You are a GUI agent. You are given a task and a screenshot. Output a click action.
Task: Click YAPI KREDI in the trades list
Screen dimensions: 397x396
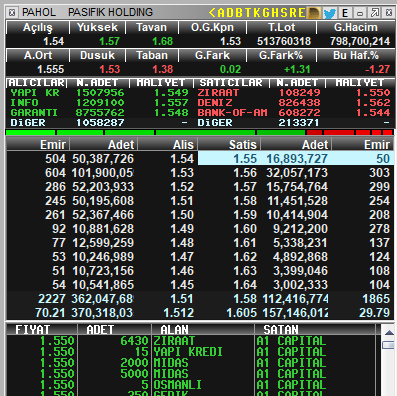tap(188, 352)
